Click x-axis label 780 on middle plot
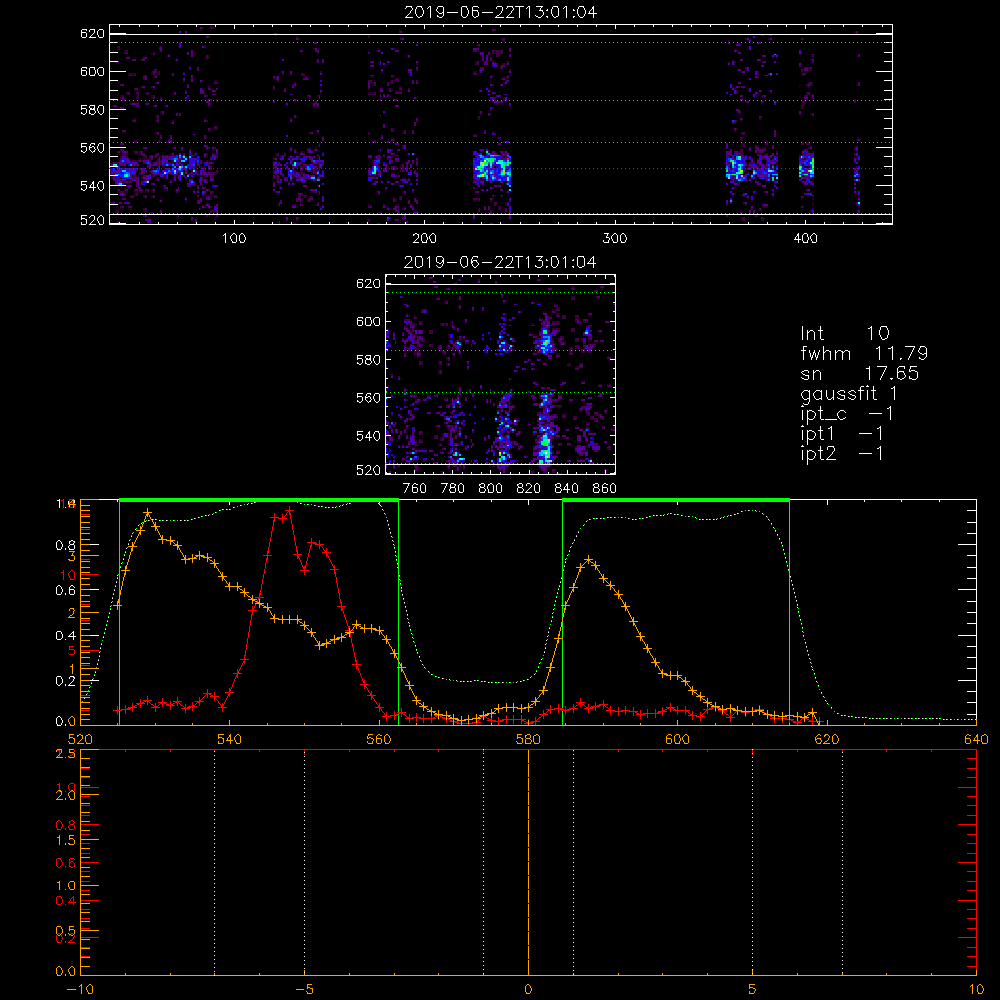The width and height of the screenshot is (1000, 1000). click(453, 488)
